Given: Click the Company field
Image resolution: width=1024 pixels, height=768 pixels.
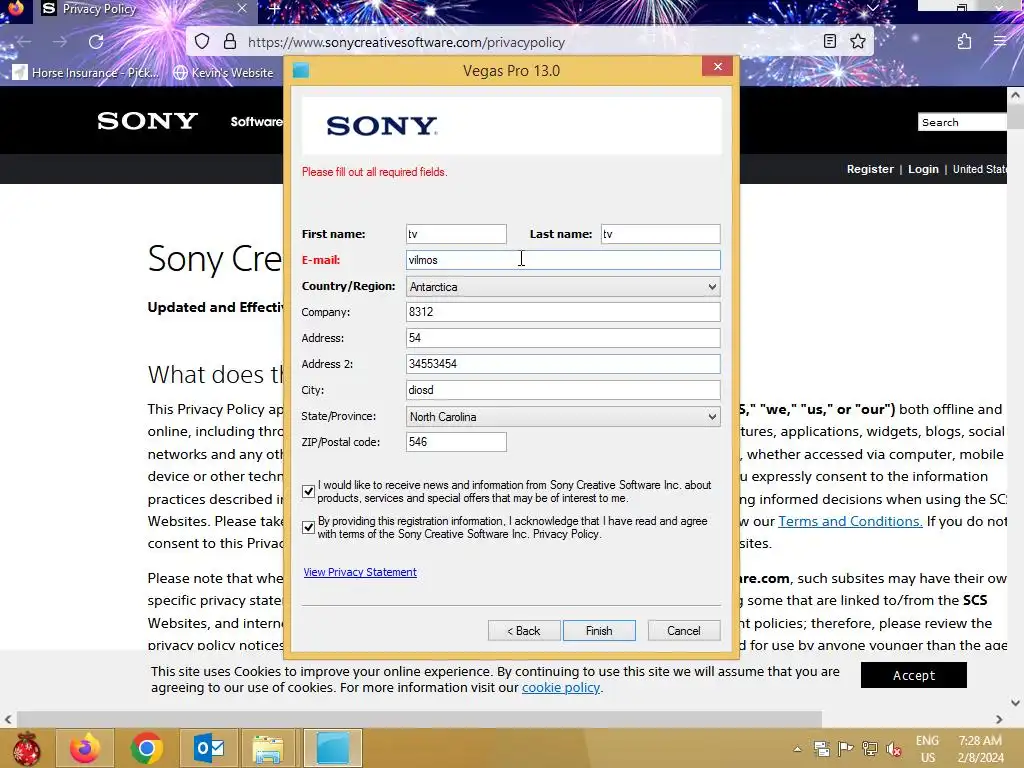Looking at the screenshot, I should pyautogui.click(x=563, y=312).
